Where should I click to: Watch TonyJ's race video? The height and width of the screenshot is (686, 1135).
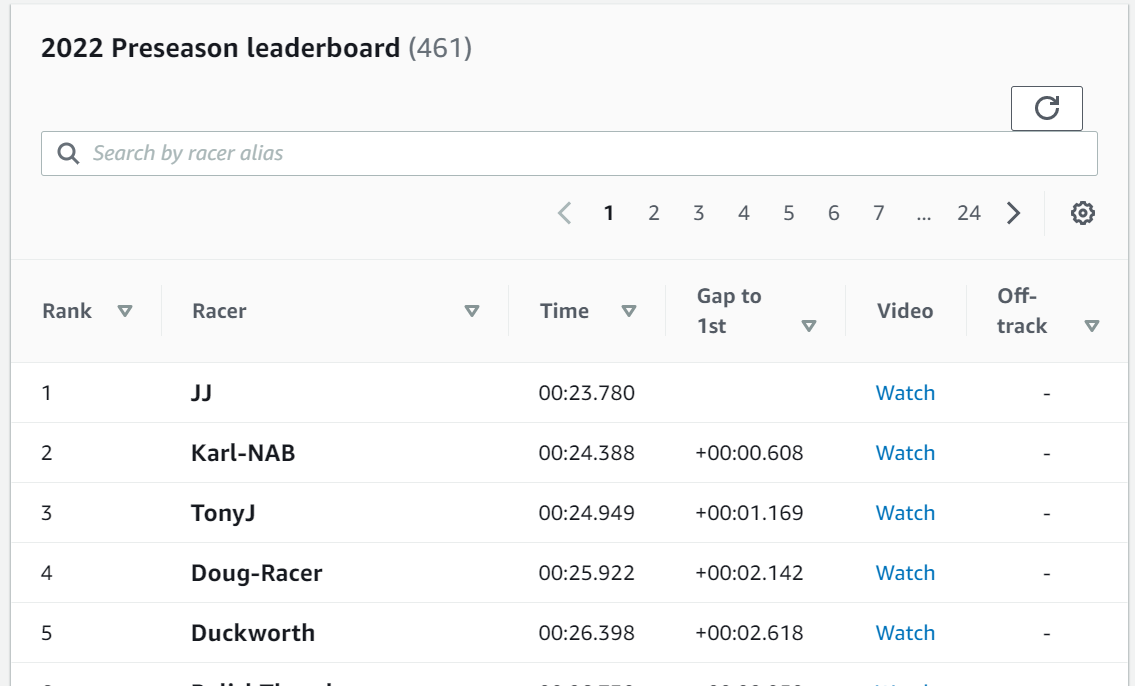906,513
